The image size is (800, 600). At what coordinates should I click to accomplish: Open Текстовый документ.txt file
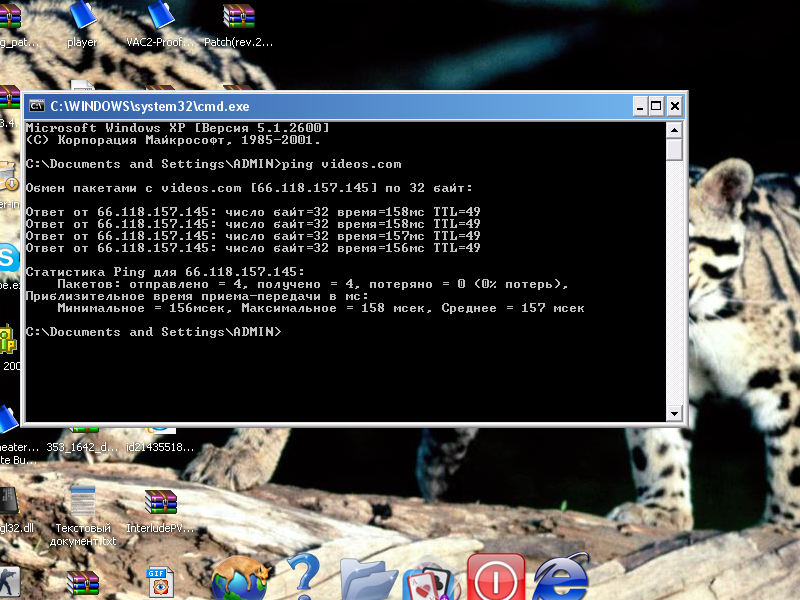pos(83,503)
